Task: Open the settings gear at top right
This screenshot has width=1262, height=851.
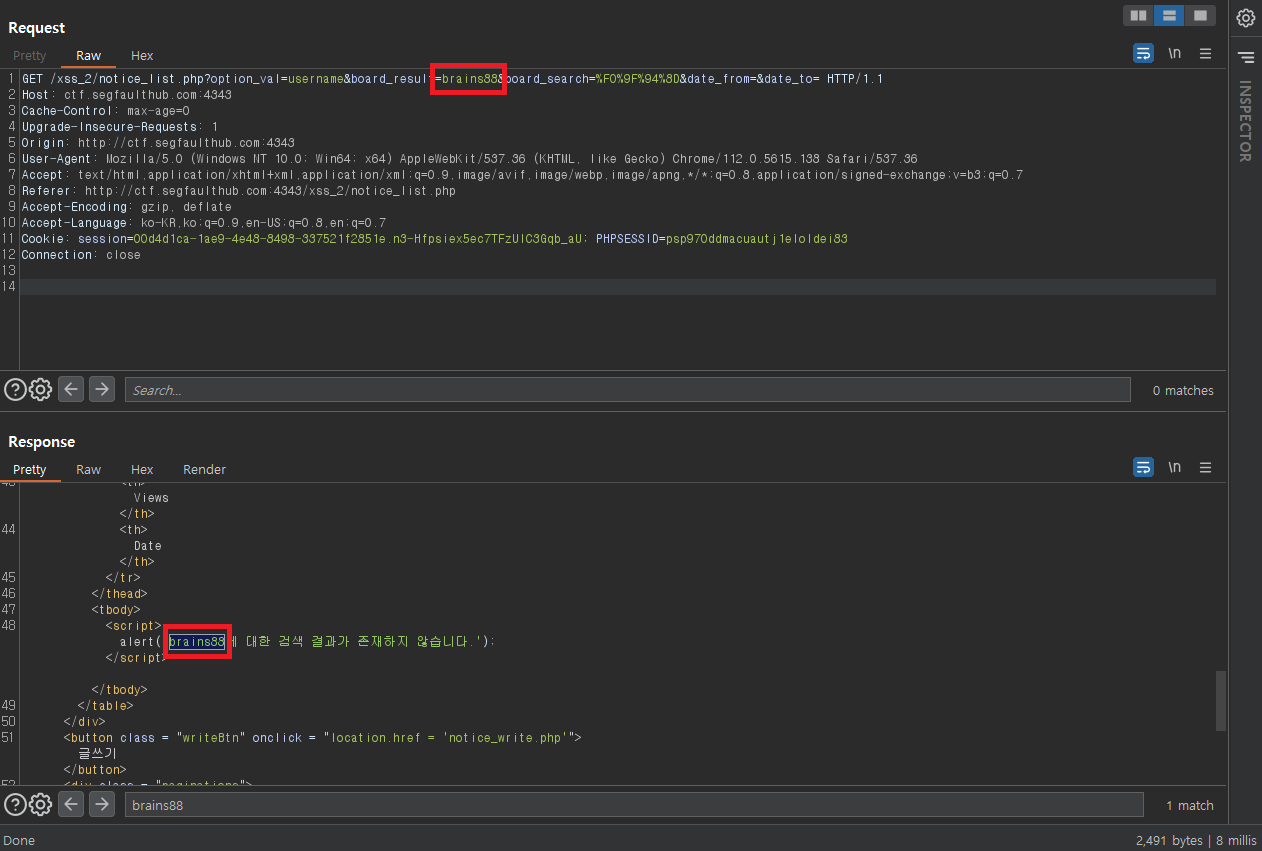Action: [x=1245, y=17]
